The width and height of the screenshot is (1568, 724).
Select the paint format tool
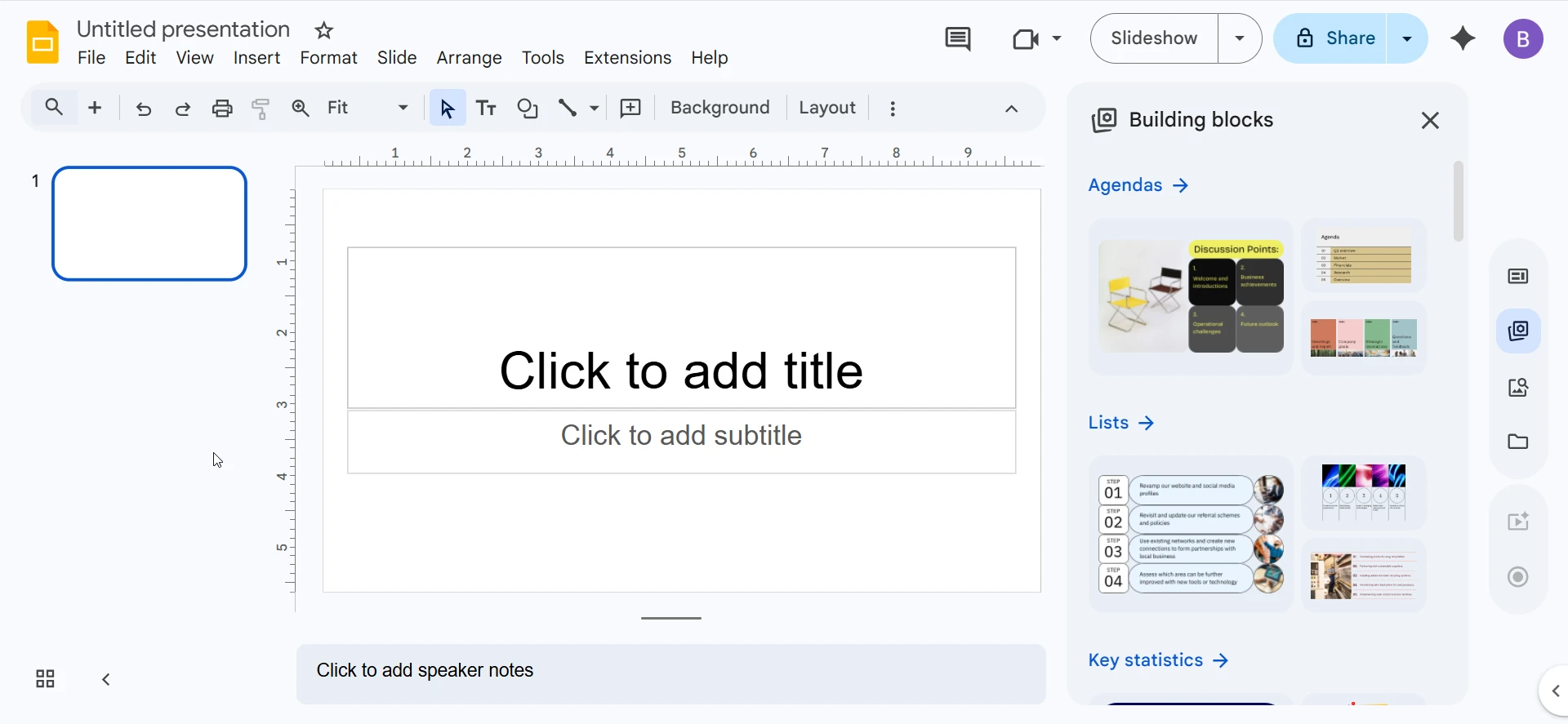[261, 109]
